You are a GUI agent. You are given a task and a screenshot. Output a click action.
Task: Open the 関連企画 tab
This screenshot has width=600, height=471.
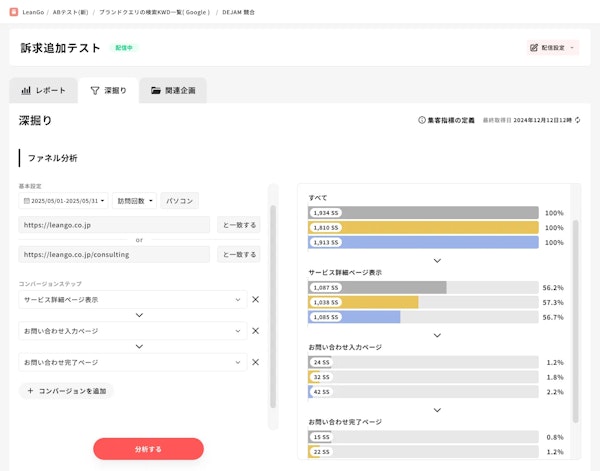tap(172, 90)
